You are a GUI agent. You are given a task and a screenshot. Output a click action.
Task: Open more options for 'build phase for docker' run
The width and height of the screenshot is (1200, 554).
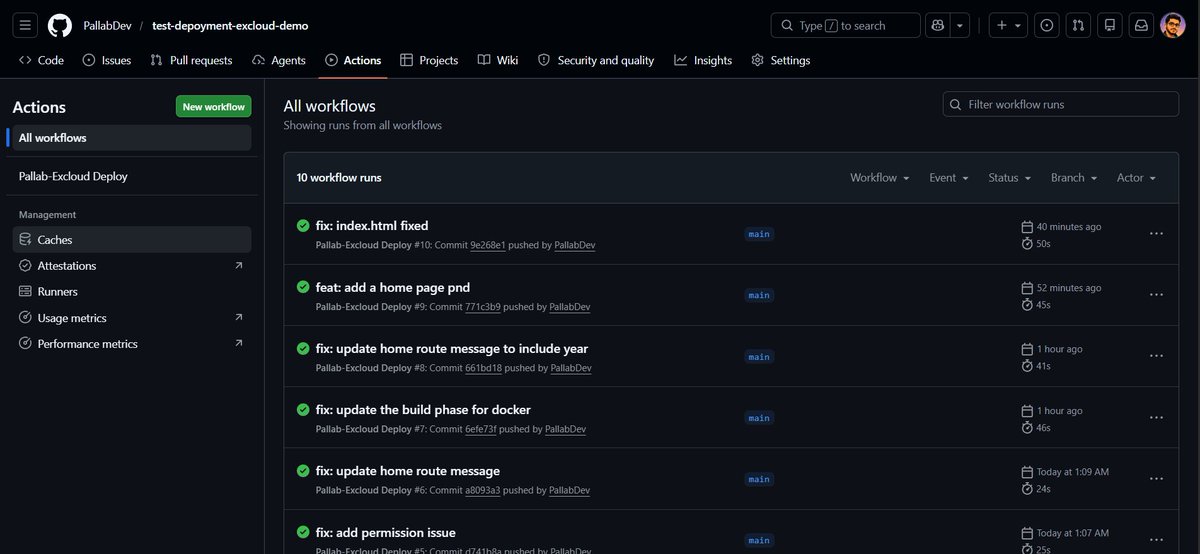point(1156,417)
